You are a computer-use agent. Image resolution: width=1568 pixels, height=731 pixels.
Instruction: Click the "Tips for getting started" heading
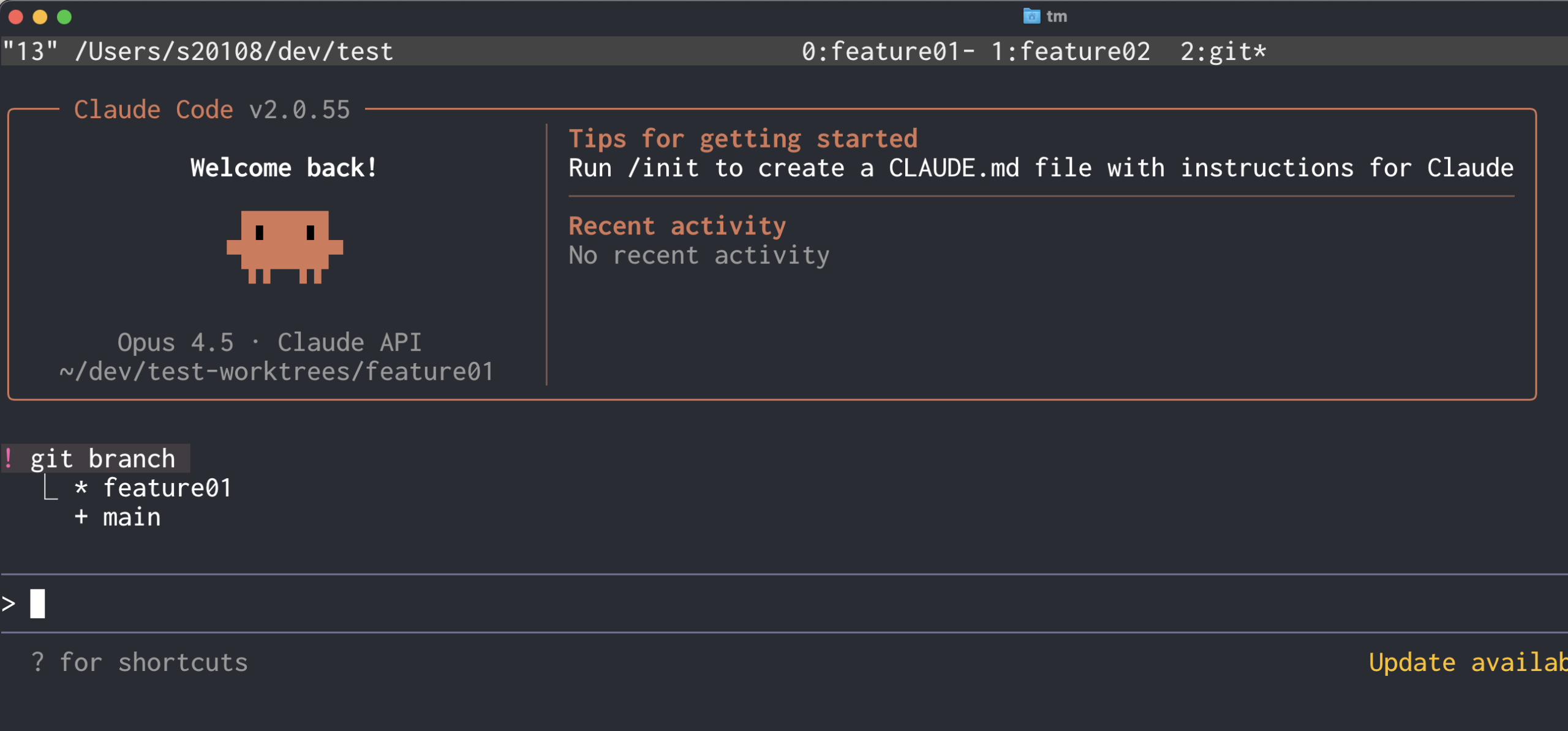click(x=742, y=138)
